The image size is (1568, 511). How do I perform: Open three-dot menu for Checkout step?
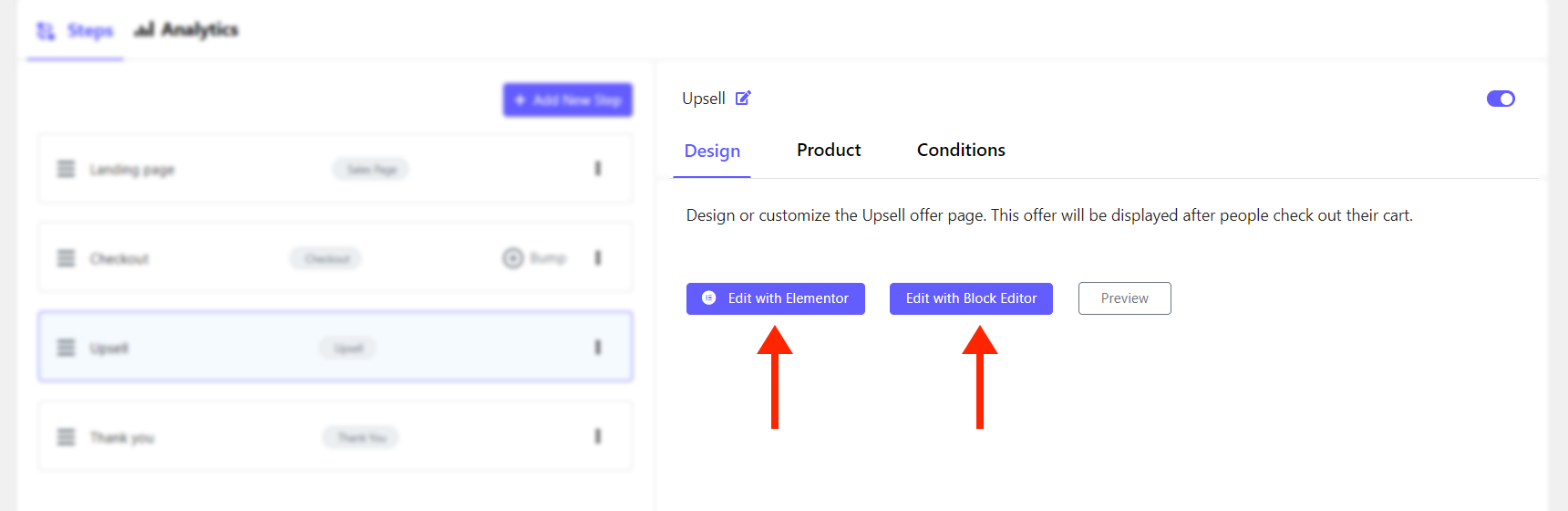click(598, 258)
